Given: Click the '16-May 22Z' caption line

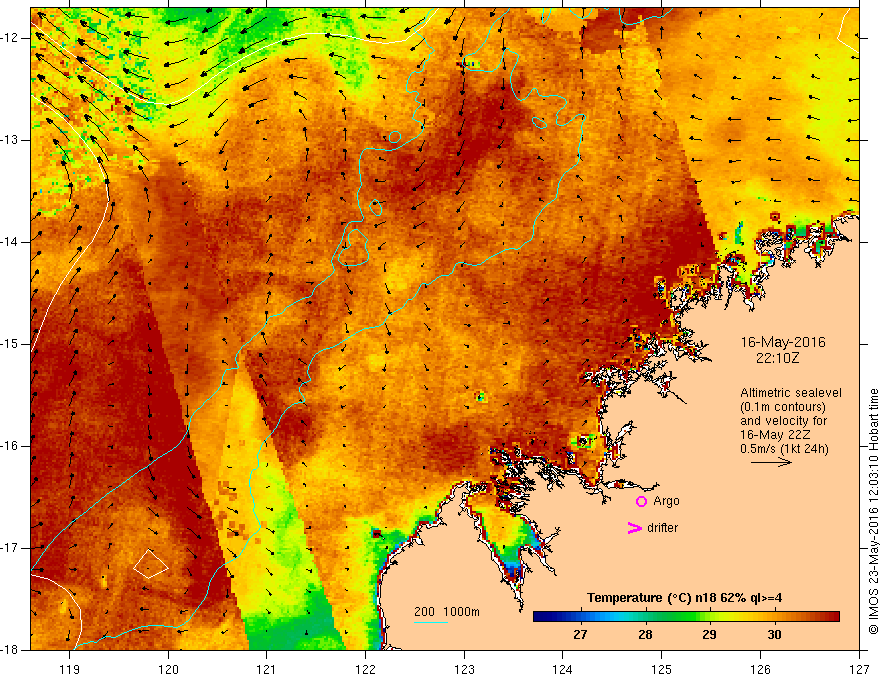Looking at the screenshot, I should click(775, 435).
